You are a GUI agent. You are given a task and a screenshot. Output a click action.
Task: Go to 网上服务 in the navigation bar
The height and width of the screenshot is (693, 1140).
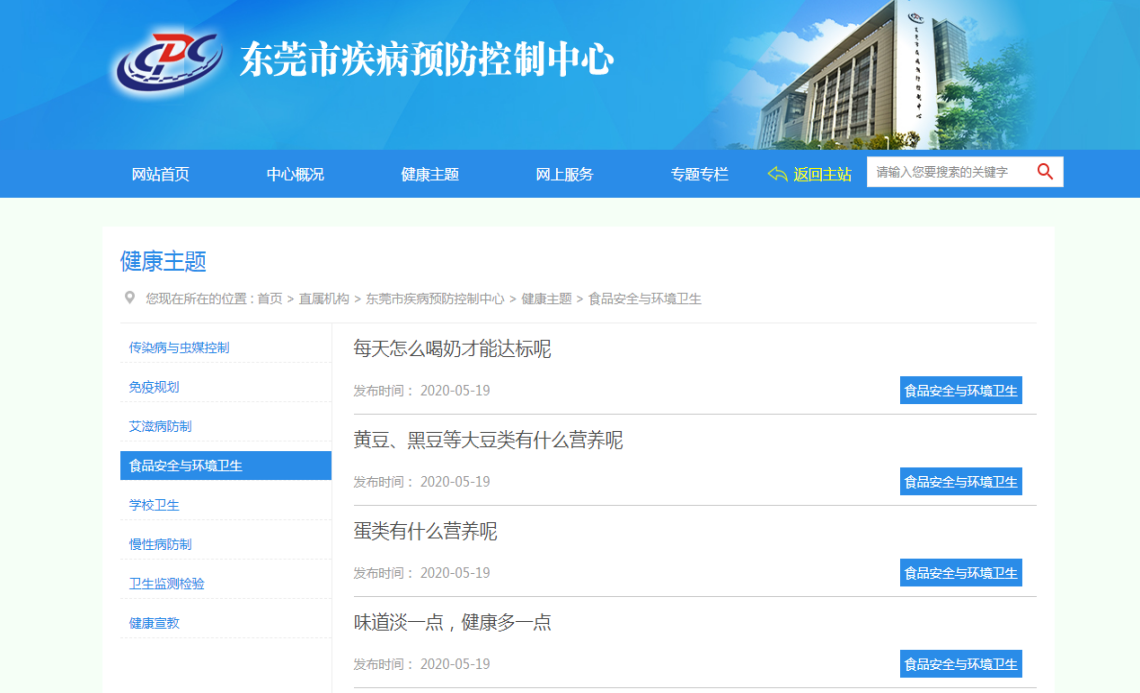click(564, 174)
